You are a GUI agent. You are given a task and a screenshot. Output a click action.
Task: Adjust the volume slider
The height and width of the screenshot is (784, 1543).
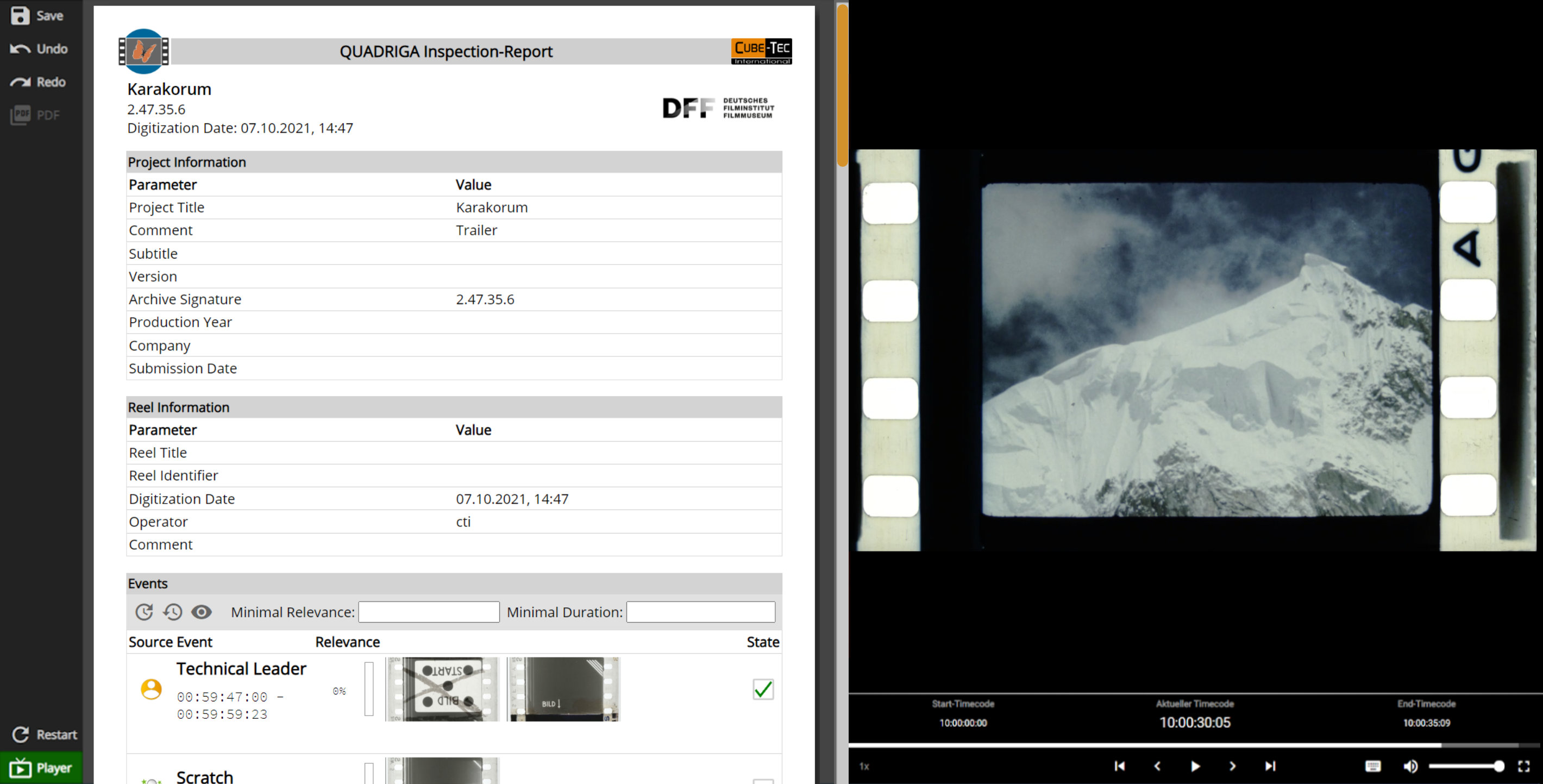[1466, 766]
